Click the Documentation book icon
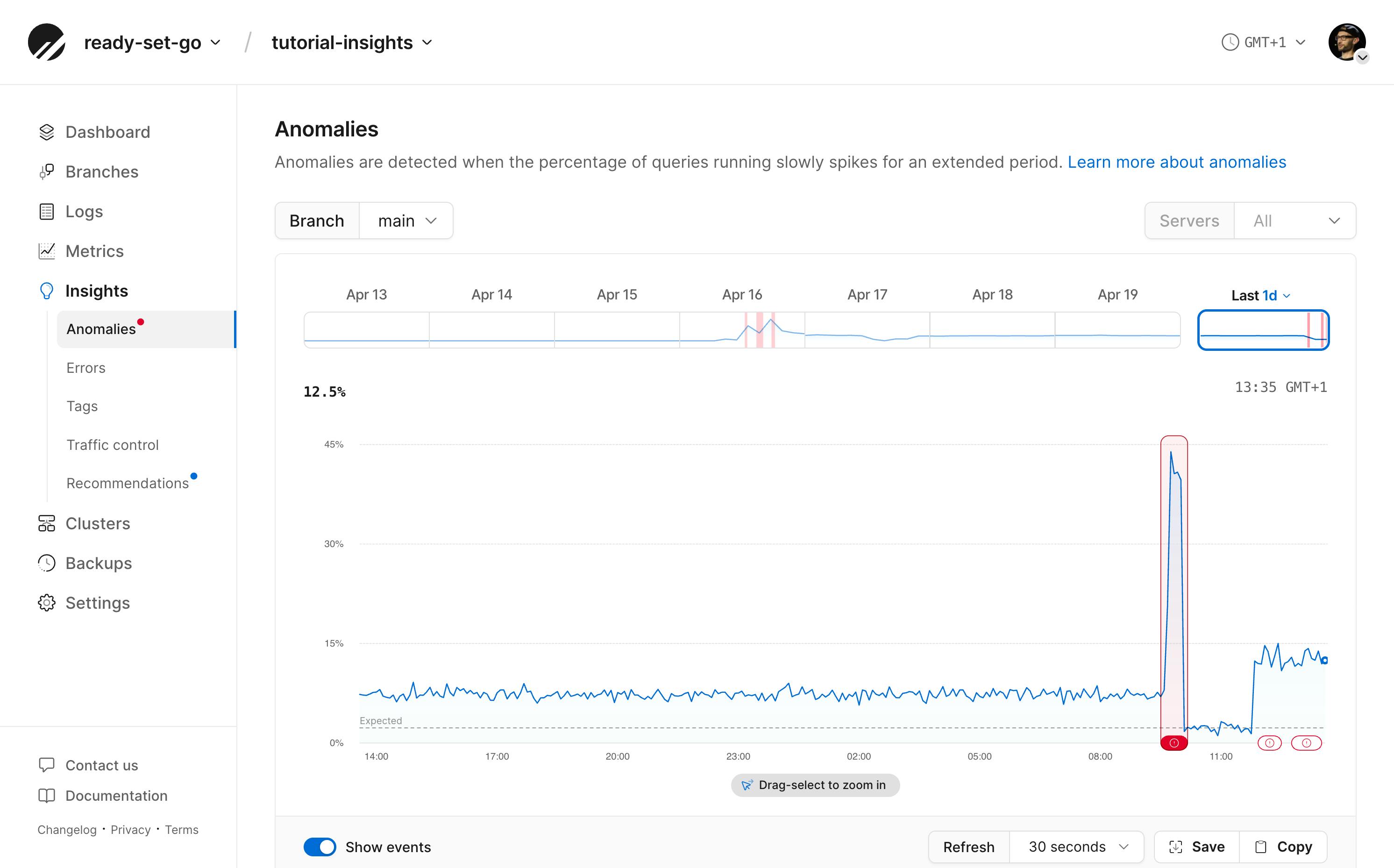This screenshot has height=868, width=1394. point(47,795)
